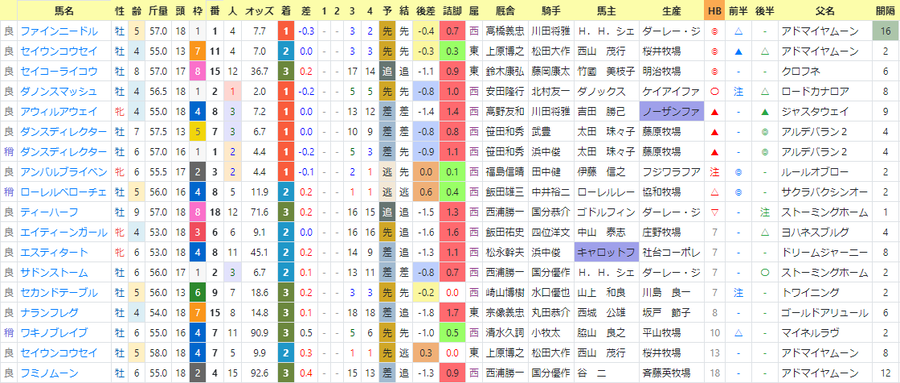Viewport: 900px width, 383px height.
Task: Open horse link ティーハーフ
Action: [x=49, y=212]
